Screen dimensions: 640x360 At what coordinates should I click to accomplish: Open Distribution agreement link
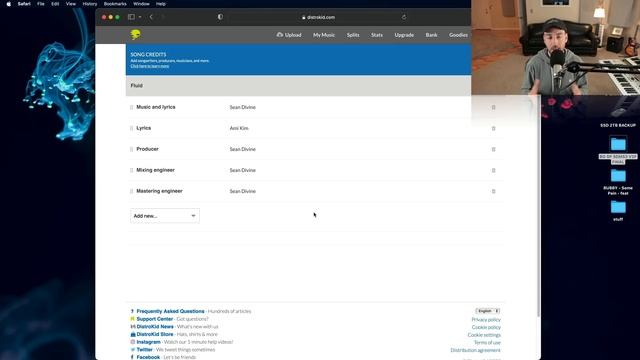pos(476,350)
